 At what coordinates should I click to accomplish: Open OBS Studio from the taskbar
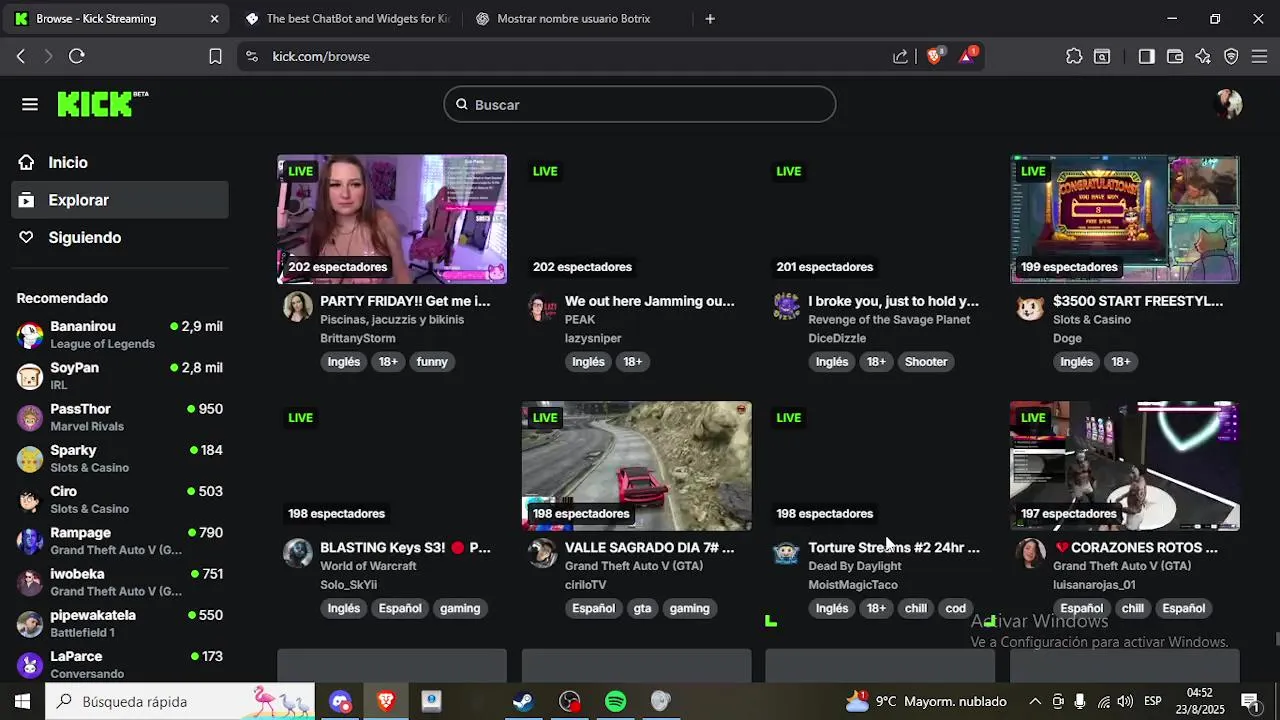pos(570,702)
